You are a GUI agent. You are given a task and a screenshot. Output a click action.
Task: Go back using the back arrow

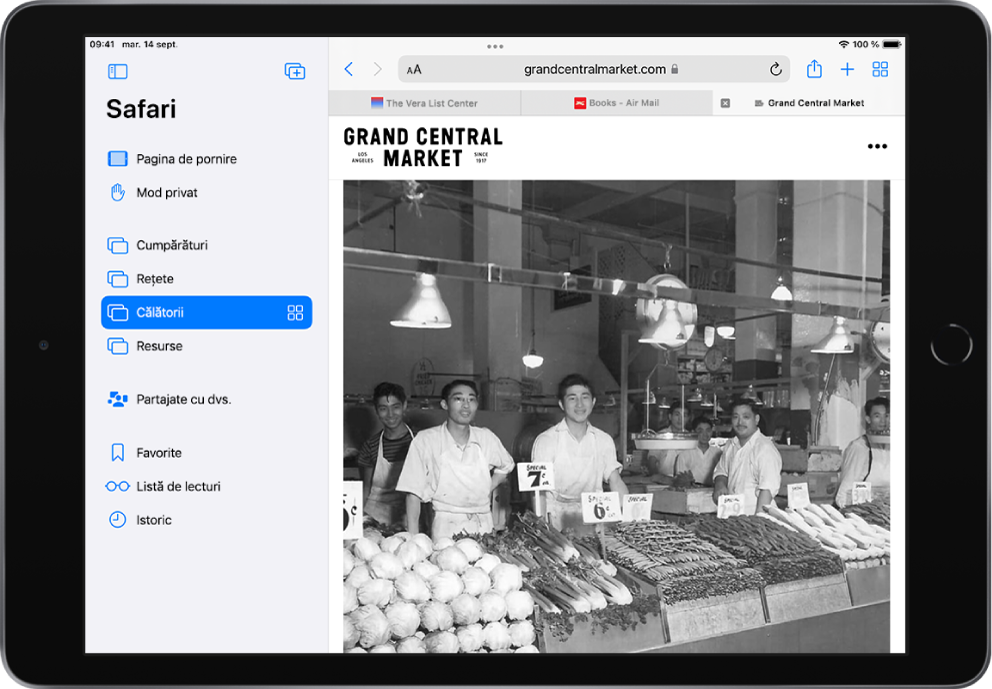pos(349,69)
